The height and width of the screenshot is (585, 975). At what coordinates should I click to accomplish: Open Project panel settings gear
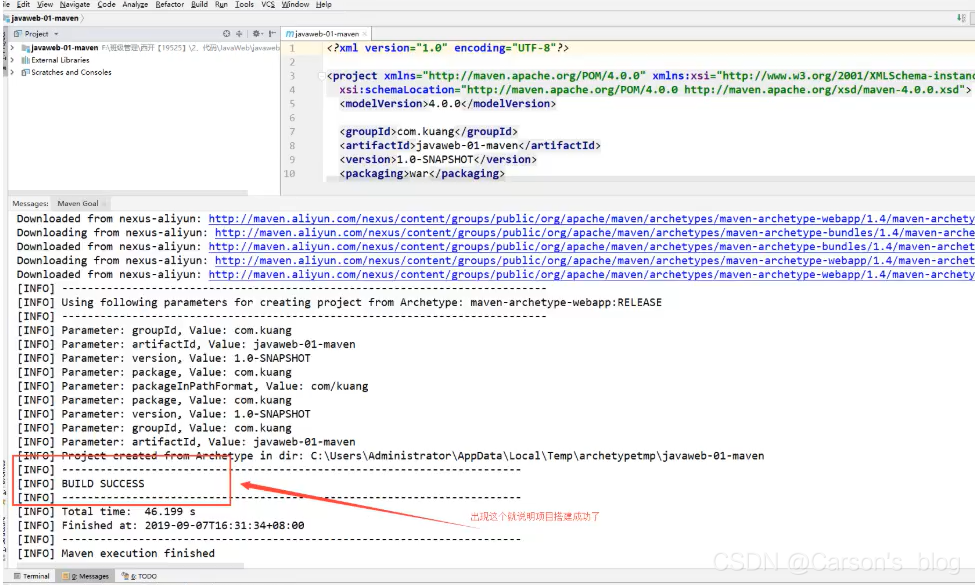(x=256, y=34)
